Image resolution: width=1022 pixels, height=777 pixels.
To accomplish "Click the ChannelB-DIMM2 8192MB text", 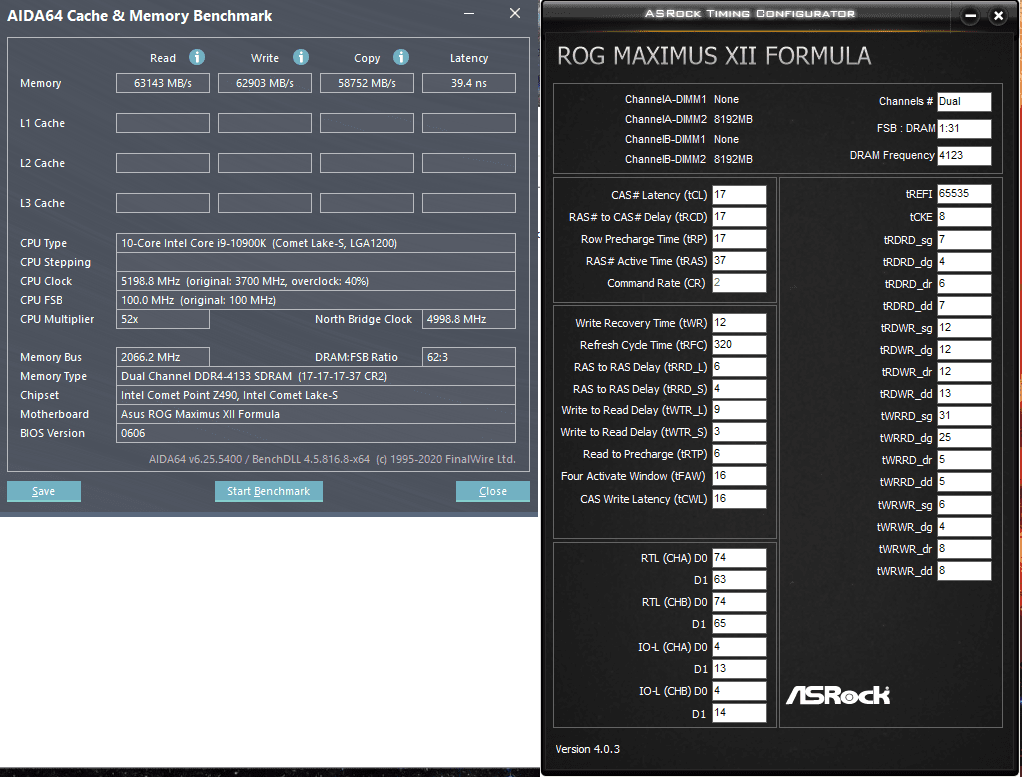I will 688,159.
